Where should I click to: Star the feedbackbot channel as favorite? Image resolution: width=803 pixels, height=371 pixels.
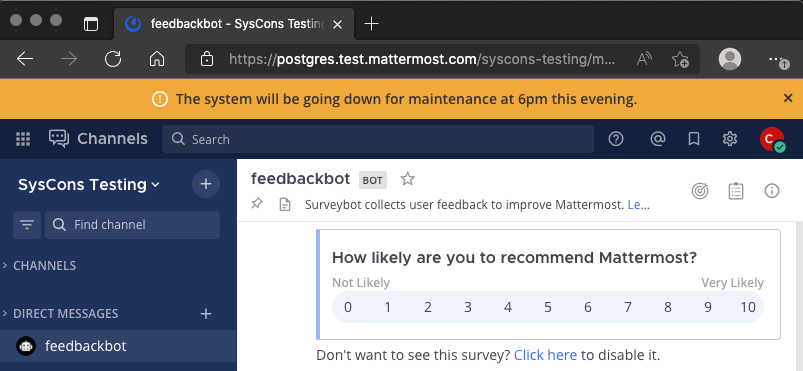(x=408, y=179)
